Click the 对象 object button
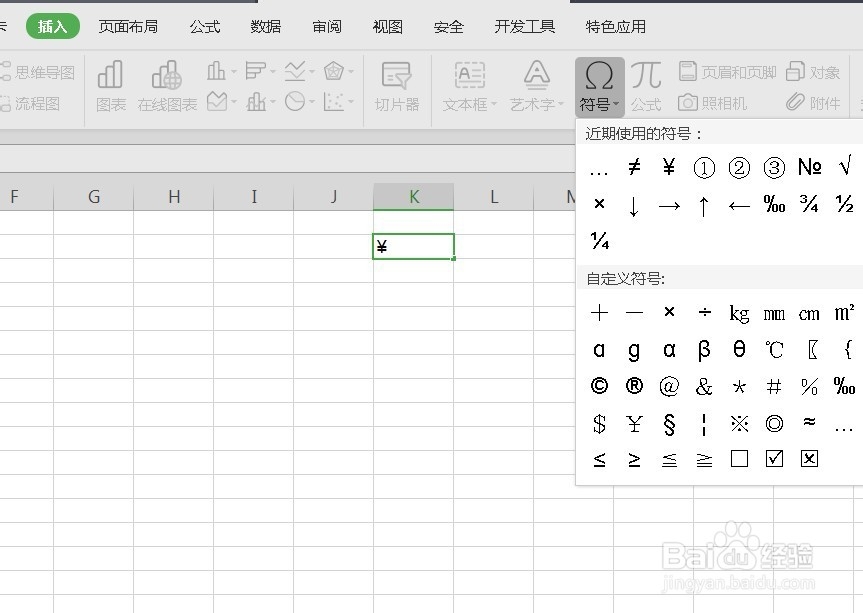The width and height of the screenshot is (863, 613). [x=813, y=72]
